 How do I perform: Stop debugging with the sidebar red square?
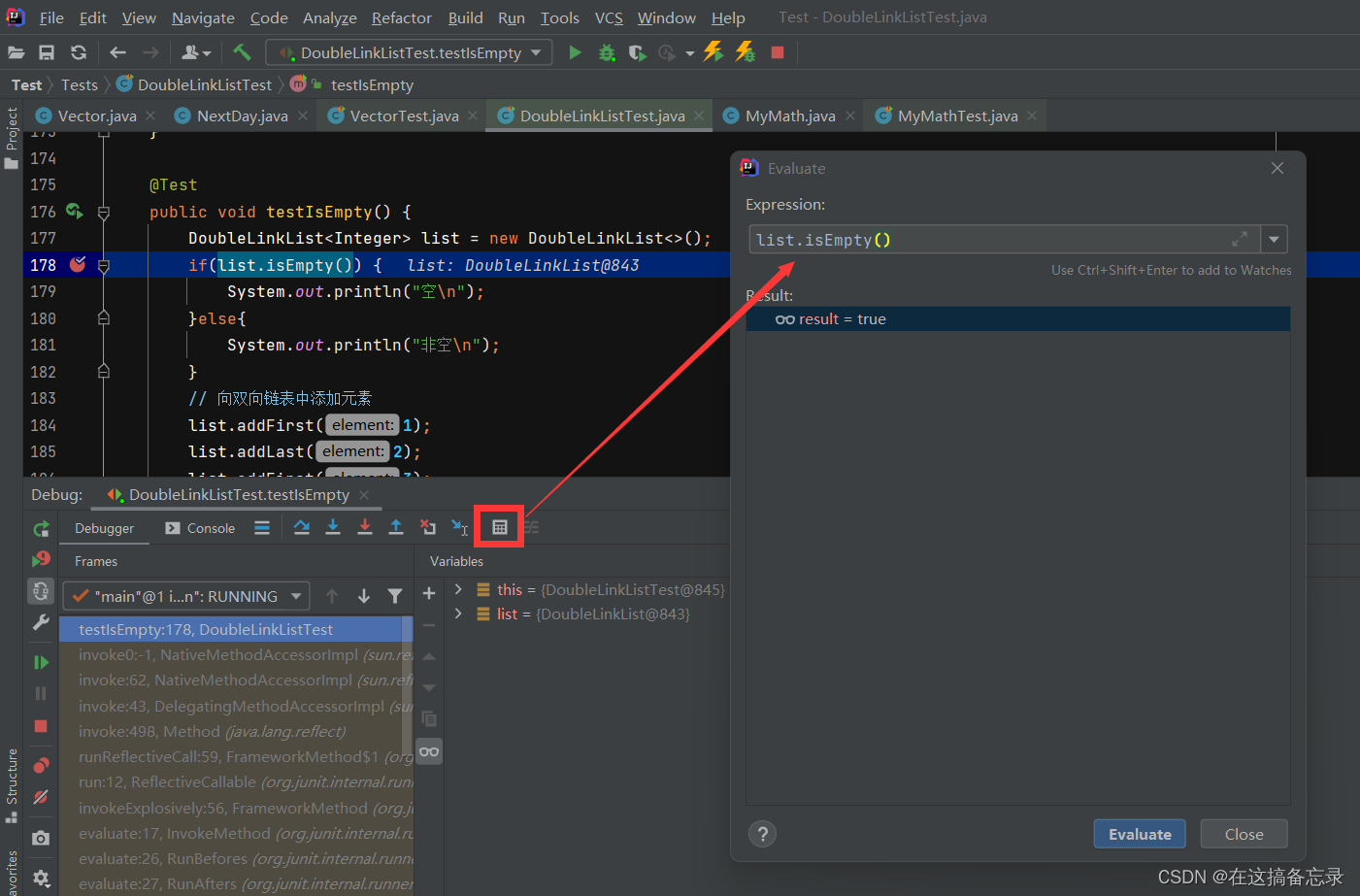coord(41,726)
